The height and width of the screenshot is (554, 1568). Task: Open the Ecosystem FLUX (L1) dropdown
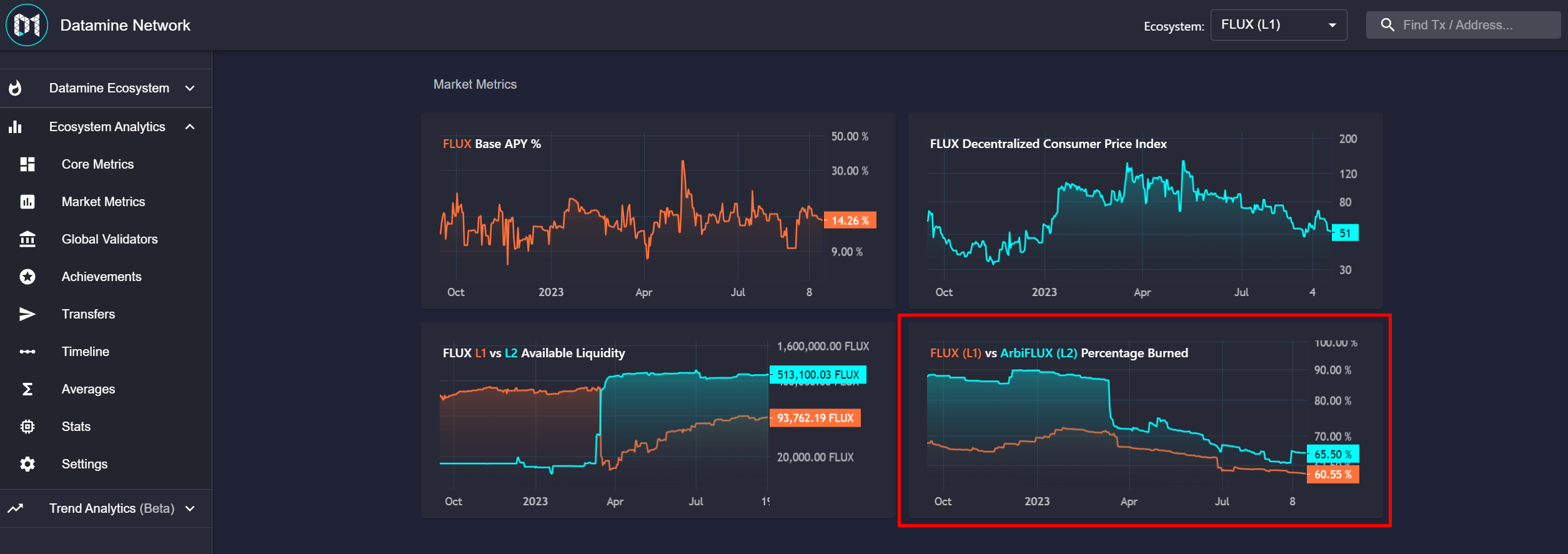pos(1278,25)
